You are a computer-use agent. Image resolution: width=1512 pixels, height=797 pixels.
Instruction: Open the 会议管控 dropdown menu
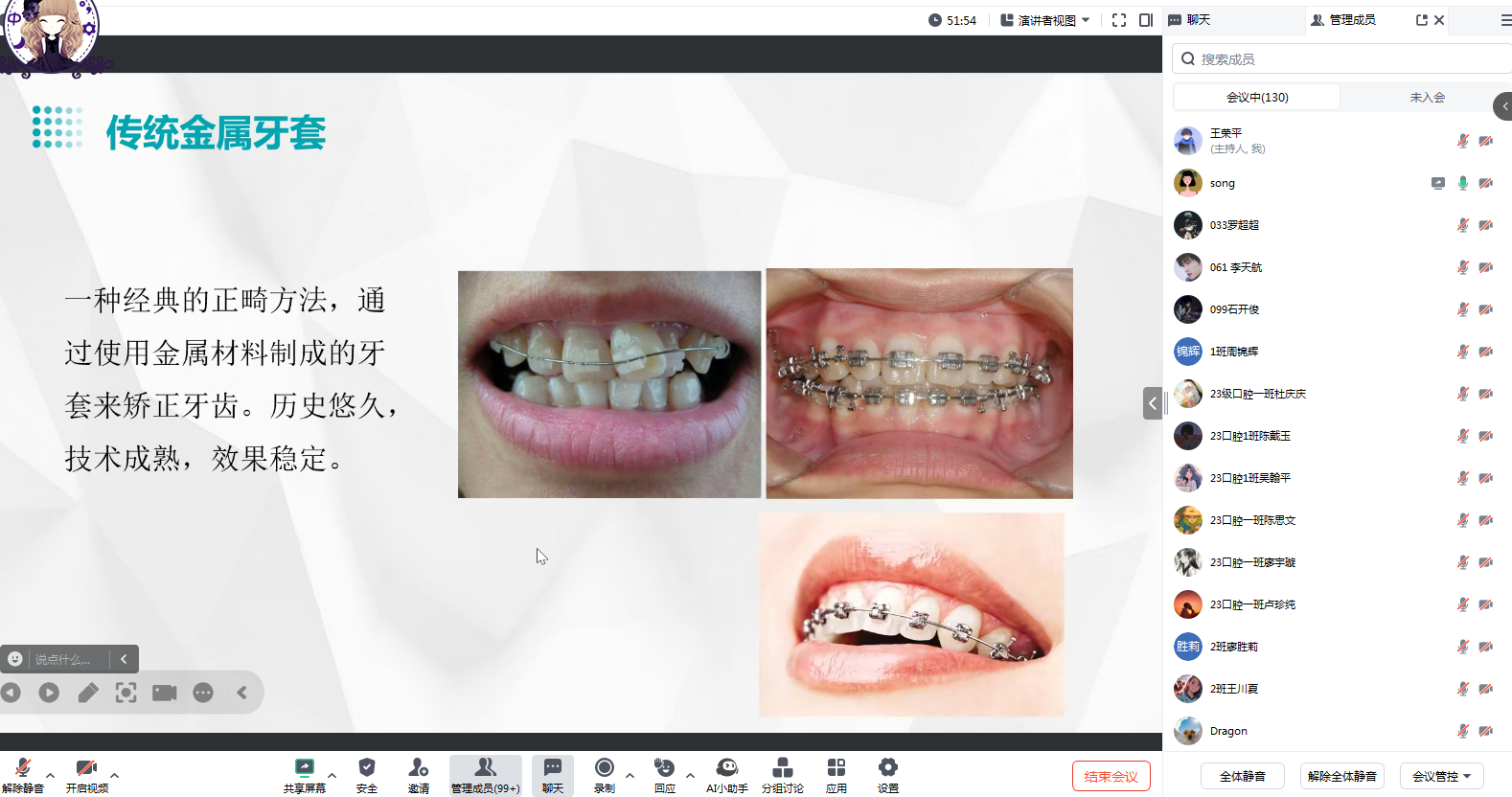(x=1441, y=776)
